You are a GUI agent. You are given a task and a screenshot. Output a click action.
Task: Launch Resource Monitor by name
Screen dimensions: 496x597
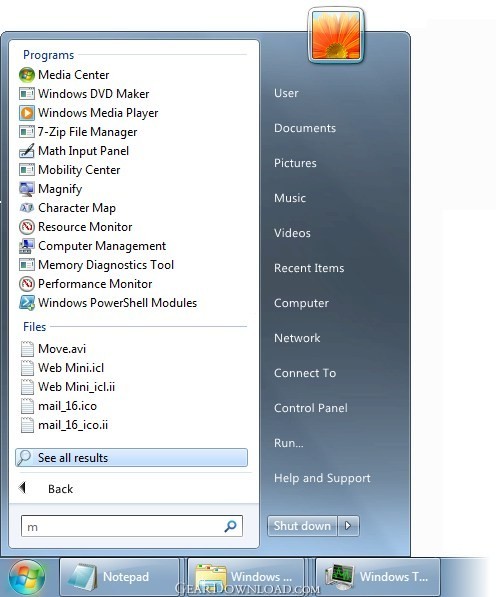click(x=85, y=227)
